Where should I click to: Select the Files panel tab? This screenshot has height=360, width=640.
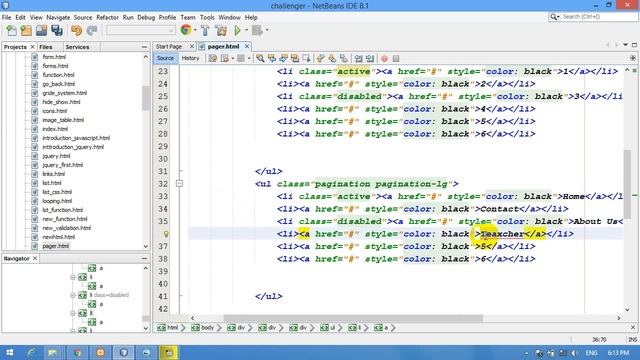point(46,47)
